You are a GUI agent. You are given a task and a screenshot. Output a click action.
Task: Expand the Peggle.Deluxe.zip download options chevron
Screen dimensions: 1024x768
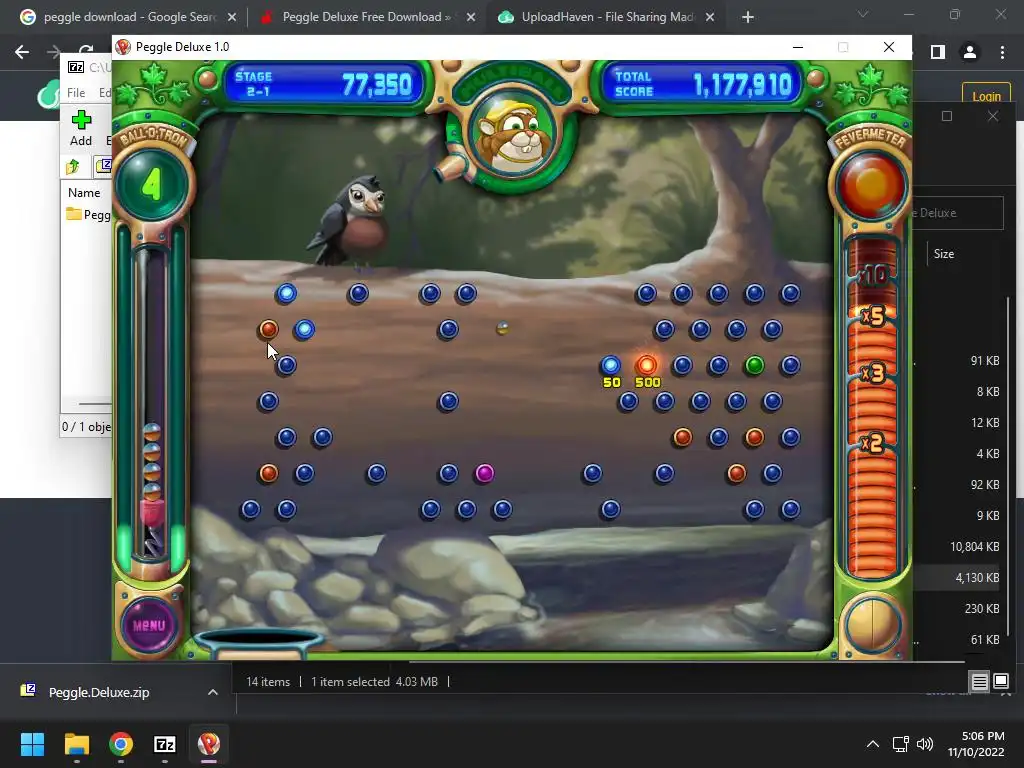(213, 692)
